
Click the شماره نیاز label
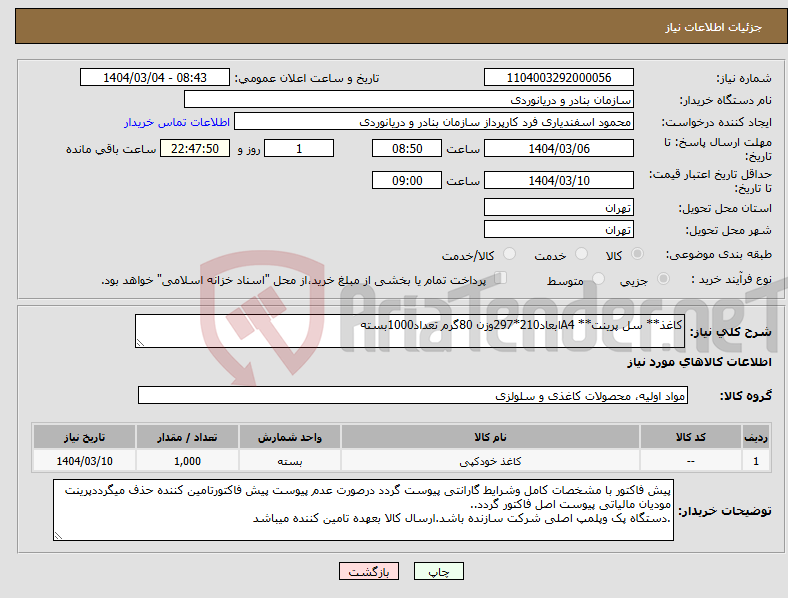click(744, 78)
